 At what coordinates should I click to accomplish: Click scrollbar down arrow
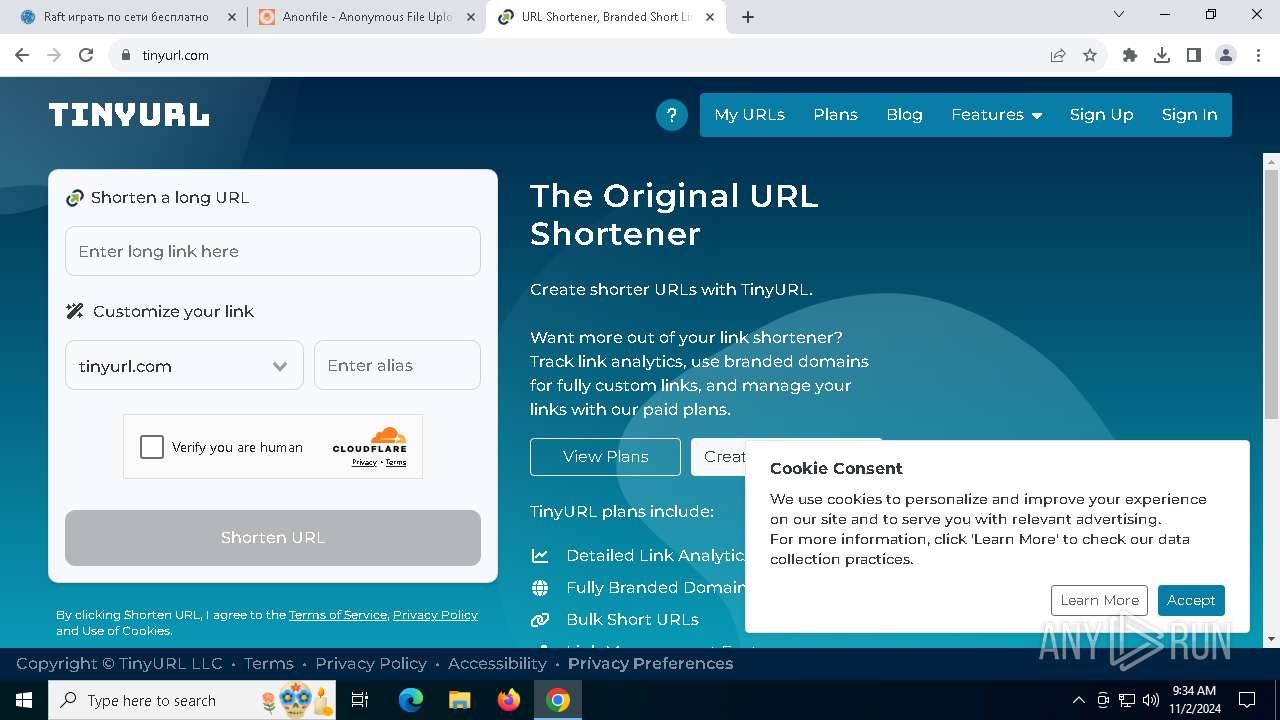click(1271, 639)
